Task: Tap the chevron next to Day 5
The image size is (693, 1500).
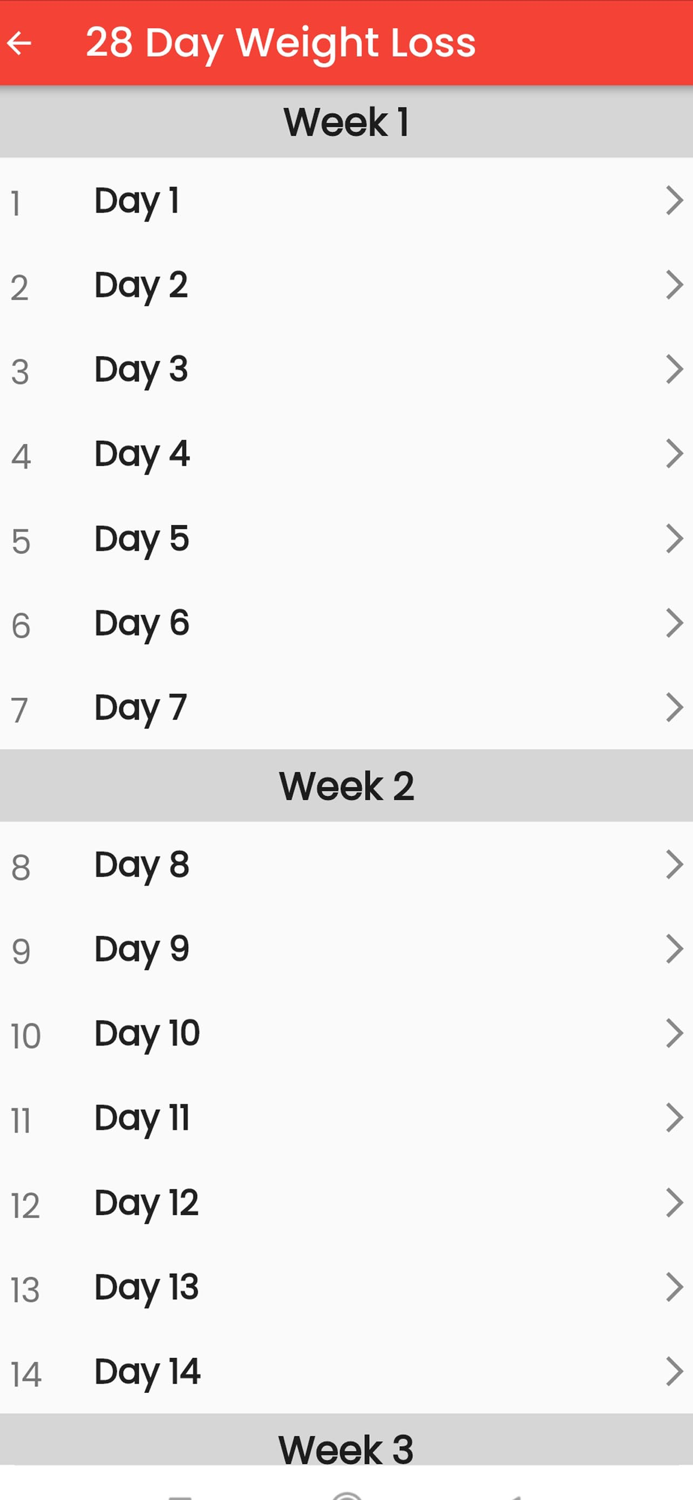Action: [674, 538]
